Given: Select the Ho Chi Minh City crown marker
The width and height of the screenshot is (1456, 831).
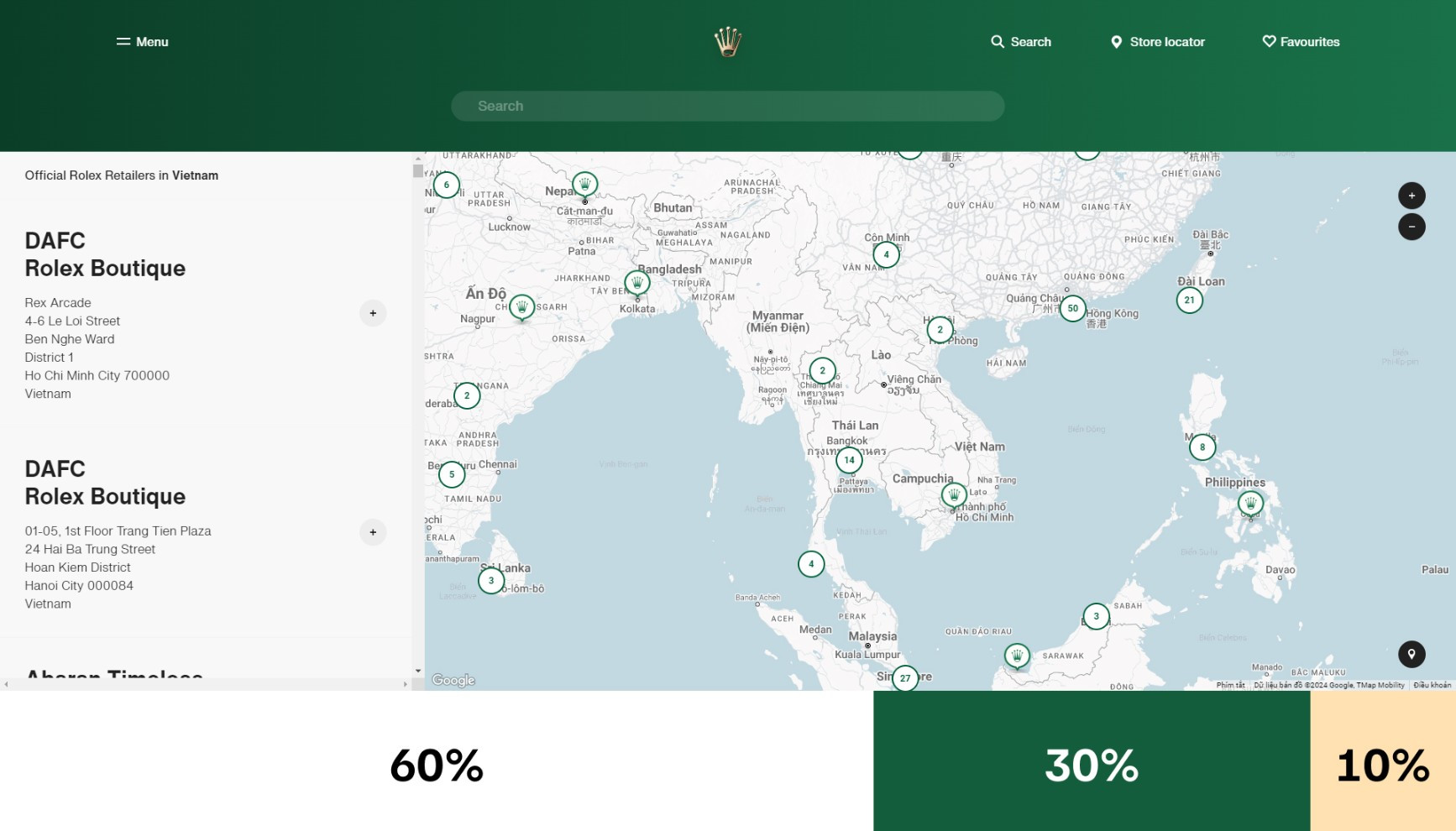Looking at the screenshot, I should tap(954, 495).
